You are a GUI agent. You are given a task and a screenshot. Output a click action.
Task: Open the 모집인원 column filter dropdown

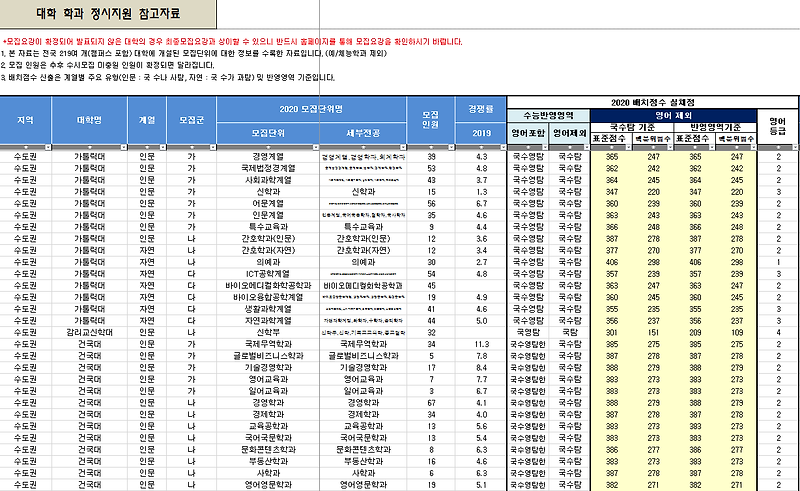click(x=451, y=148)
